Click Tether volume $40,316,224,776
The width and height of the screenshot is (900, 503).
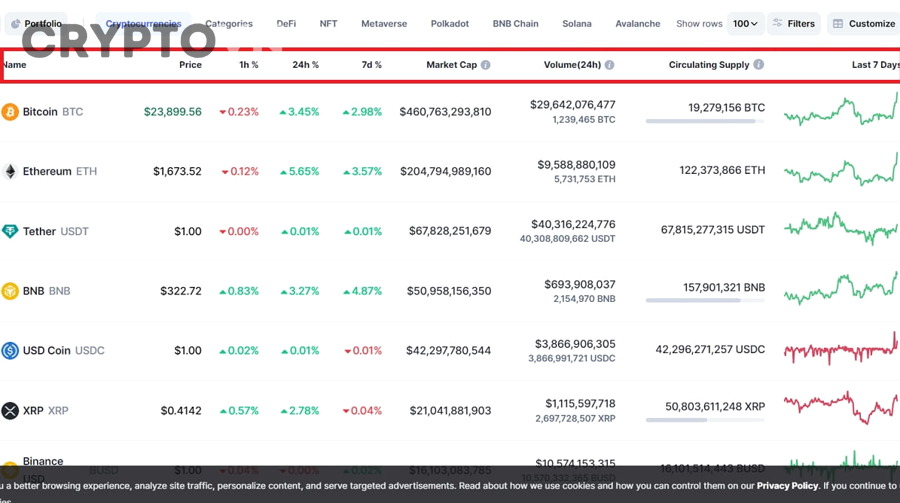(x=573, y=224)
